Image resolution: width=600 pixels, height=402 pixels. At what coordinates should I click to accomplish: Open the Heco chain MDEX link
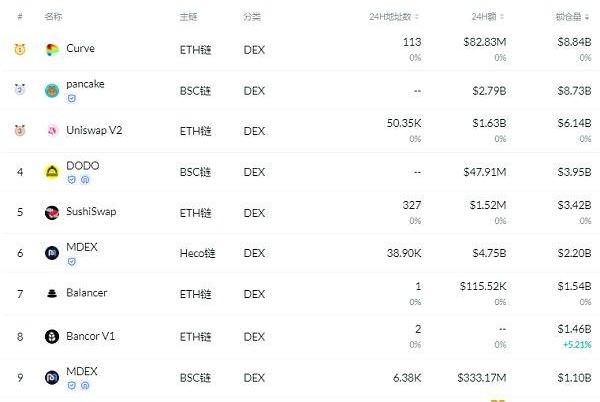[82, 246]
